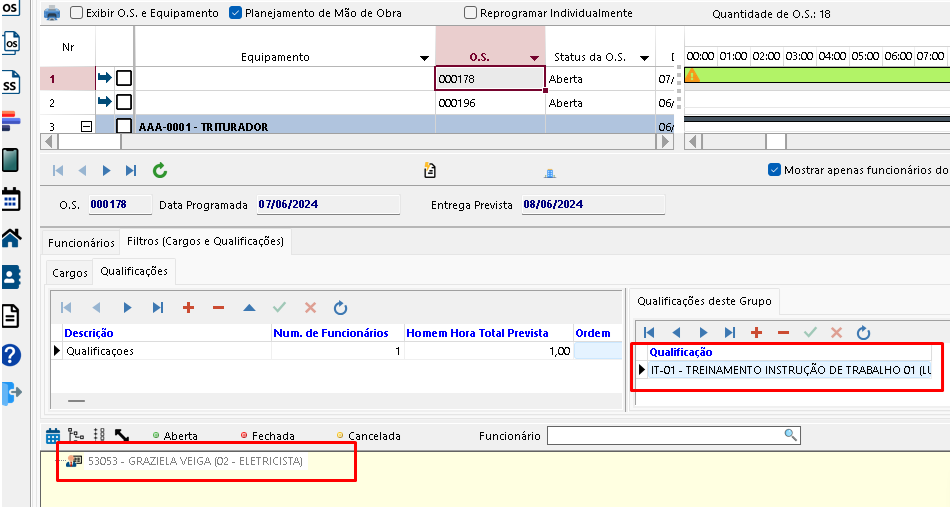Switch to the Funcionários tab

(81, 242)
